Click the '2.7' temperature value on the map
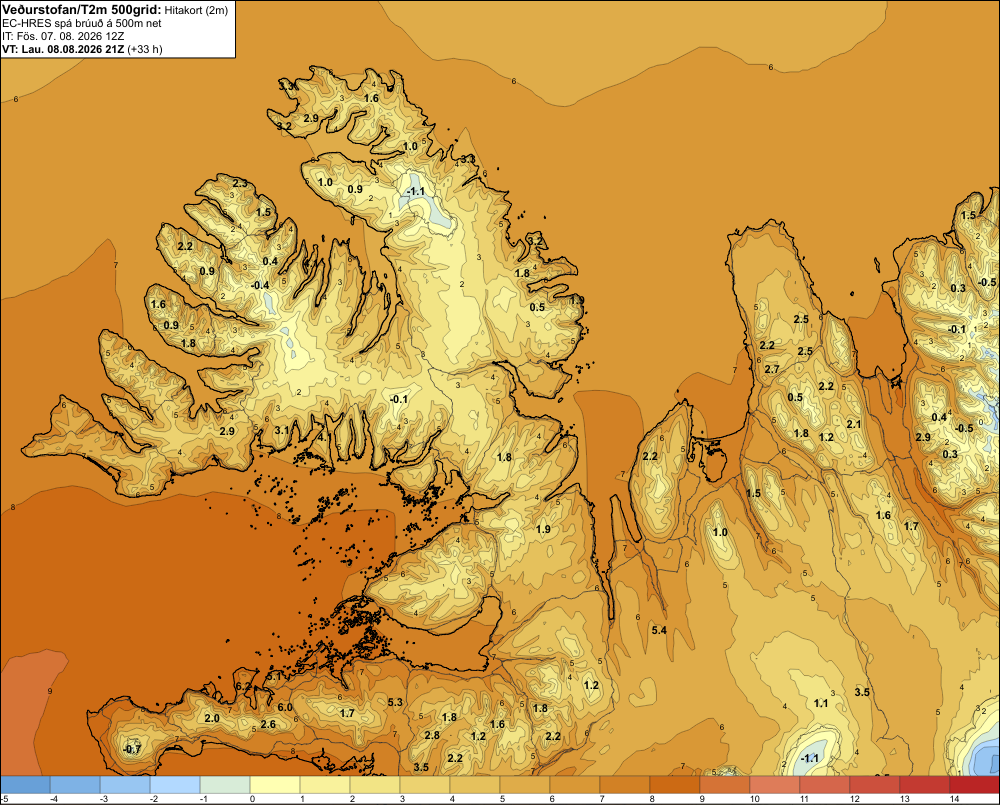Screen dimensions: 1000x805 [x=772, y=369]
